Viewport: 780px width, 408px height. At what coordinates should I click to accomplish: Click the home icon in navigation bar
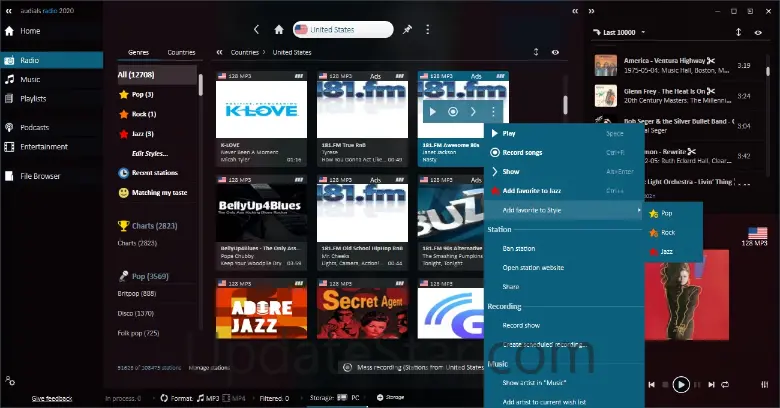click(x=279, y=30)
